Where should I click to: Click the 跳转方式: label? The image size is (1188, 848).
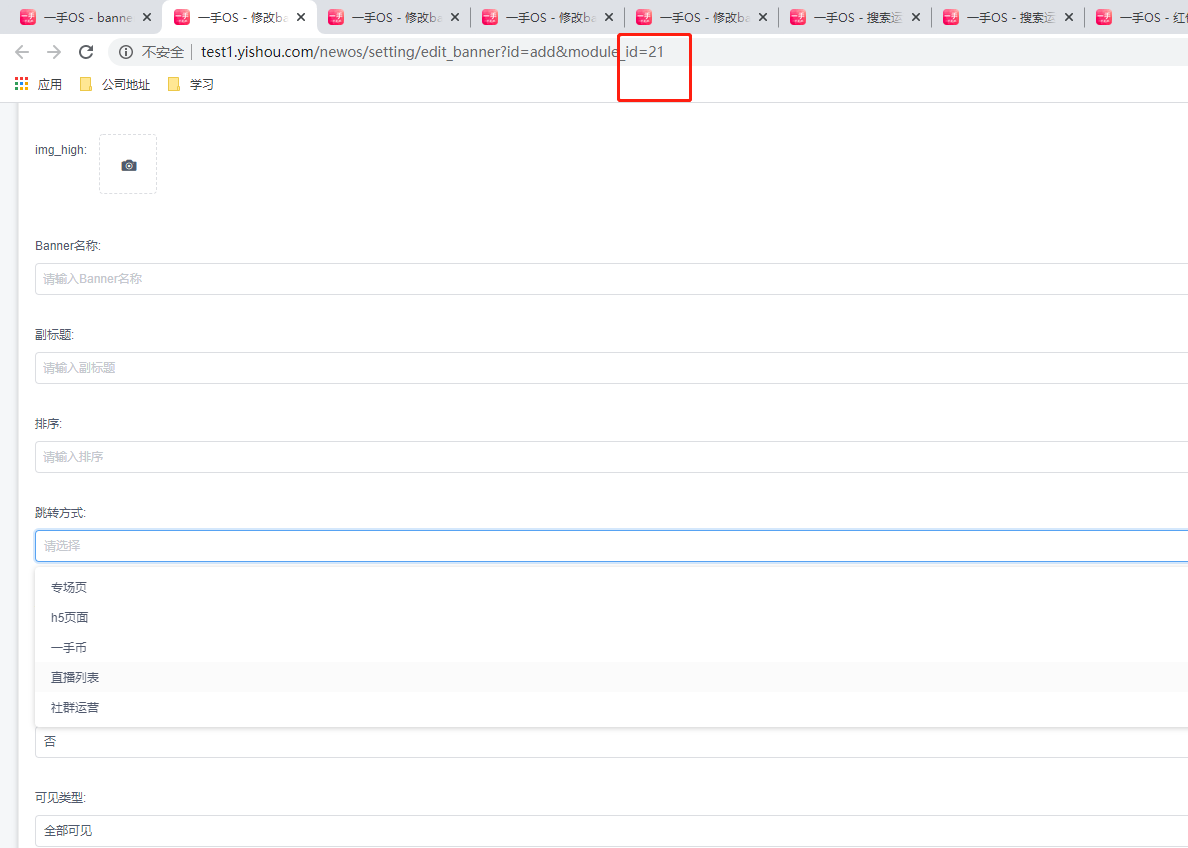pyautogui.click(x=61, y=513)
